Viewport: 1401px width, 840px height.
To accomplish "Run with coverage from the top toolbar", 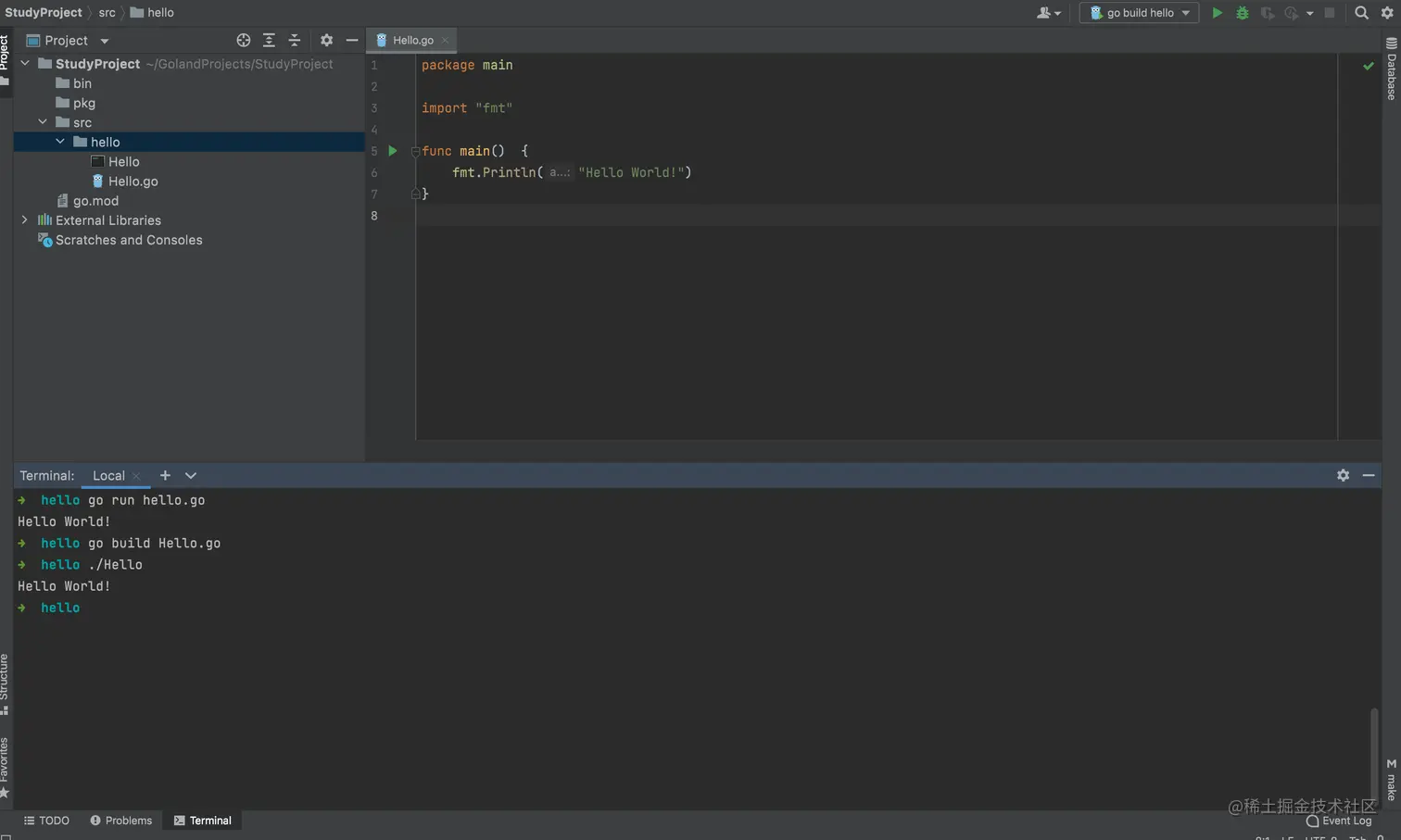I will point(1268,13).
